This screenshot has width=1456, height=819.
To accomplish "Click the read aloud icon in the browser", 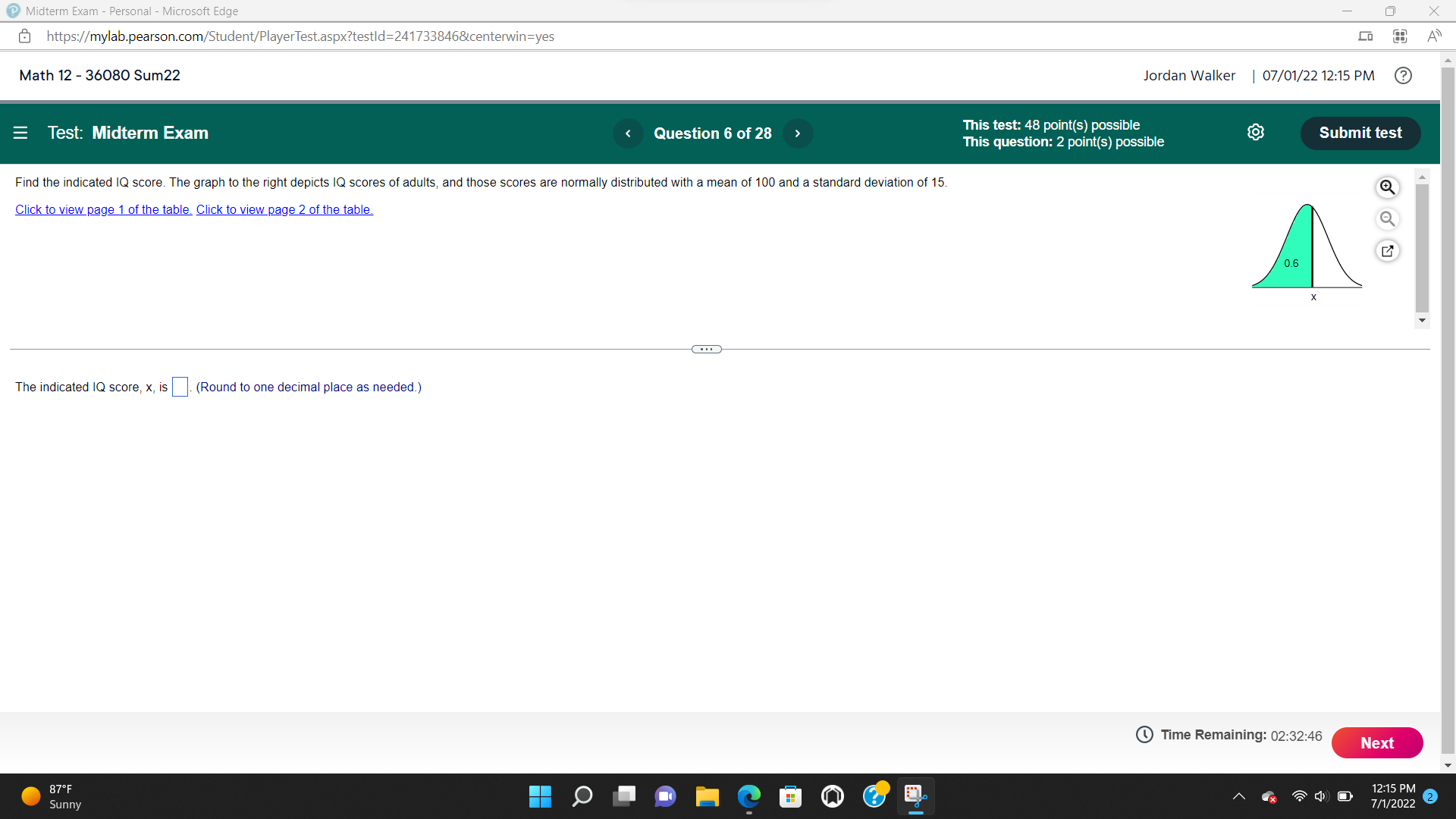I will tap(1436, 36).
